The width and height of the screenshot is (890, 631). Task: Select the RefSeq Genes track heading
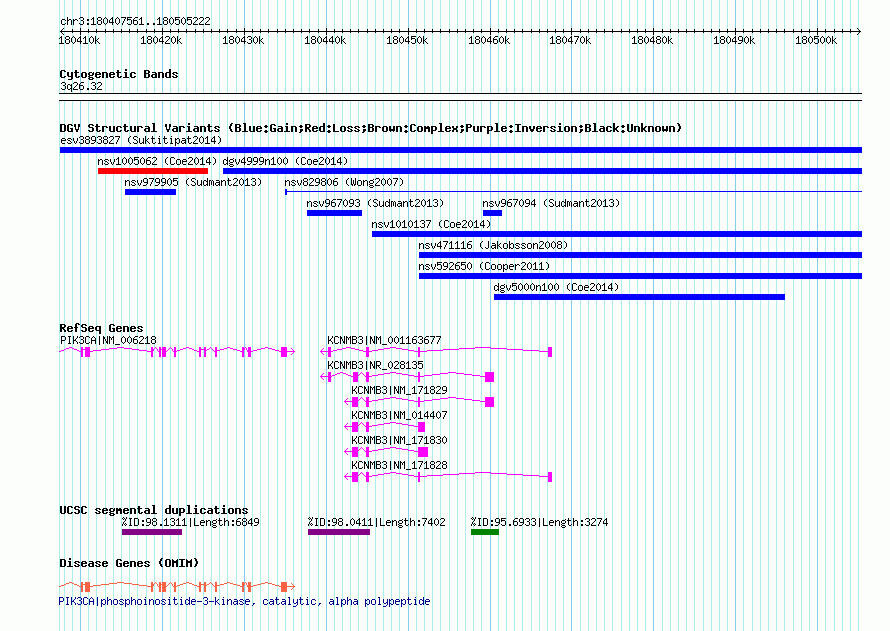click(101, 328)
